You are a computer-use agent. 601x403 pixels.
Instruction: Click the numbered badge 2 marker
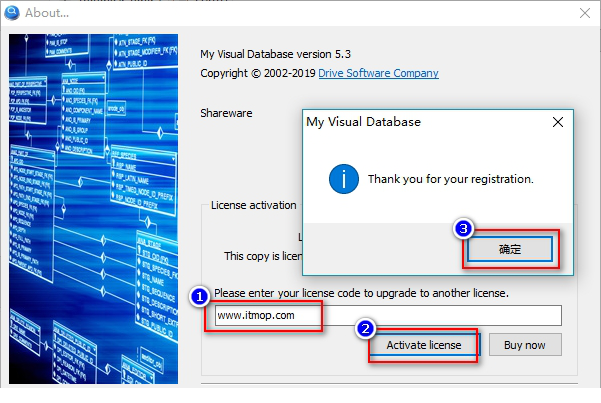coord(366,327)
